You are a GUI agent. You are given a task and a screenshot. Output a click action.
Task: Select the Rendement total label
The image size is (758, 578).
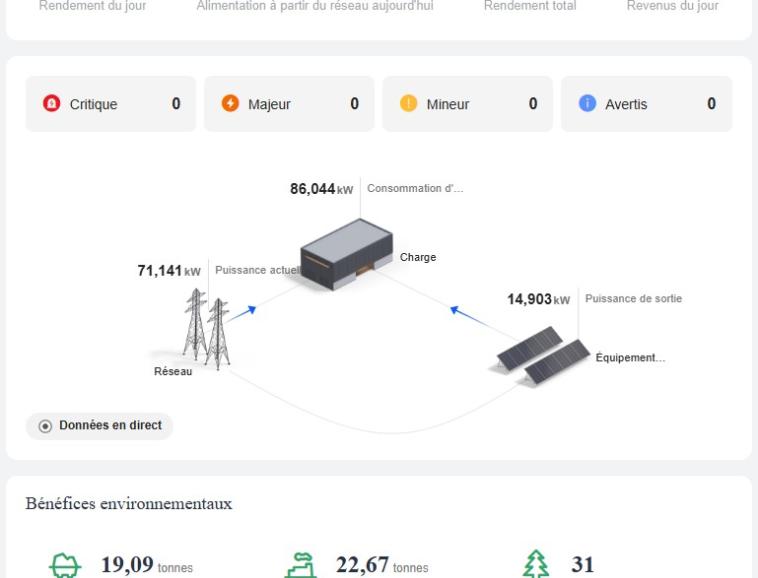coord(529,6)
